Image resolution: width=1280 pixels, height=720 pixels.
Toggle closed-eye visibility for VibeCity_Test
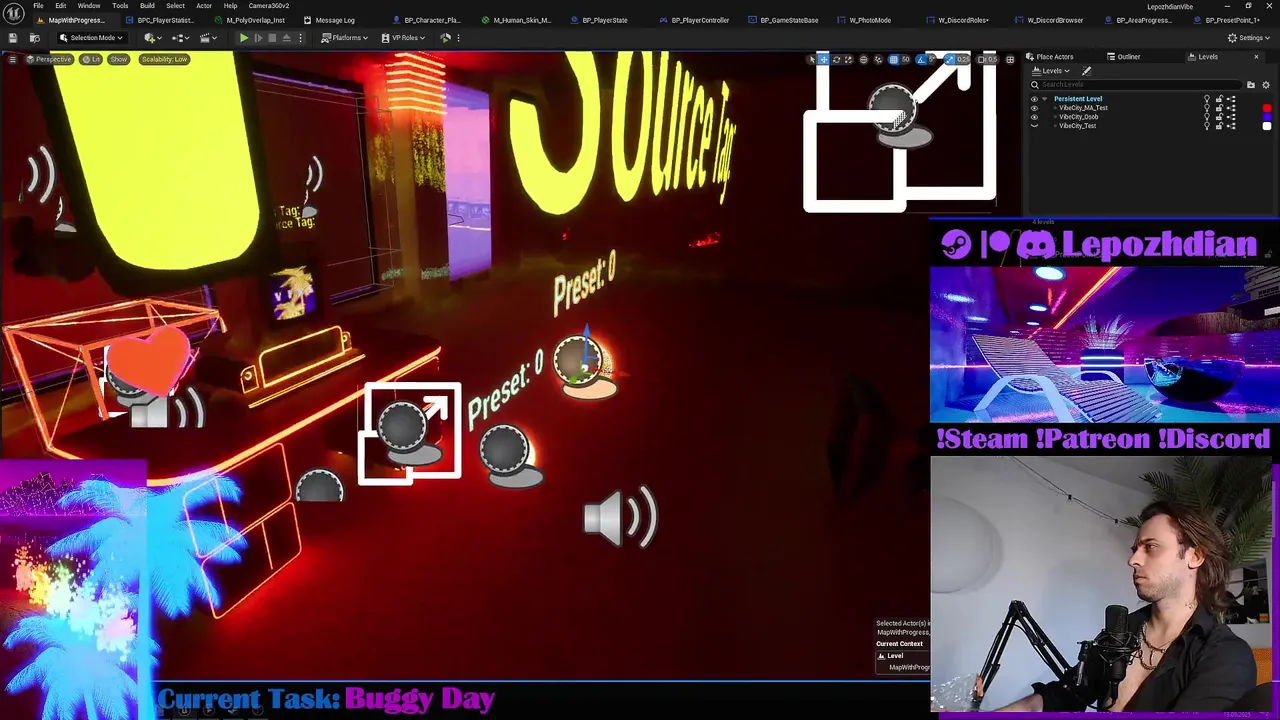[1034, 126]
